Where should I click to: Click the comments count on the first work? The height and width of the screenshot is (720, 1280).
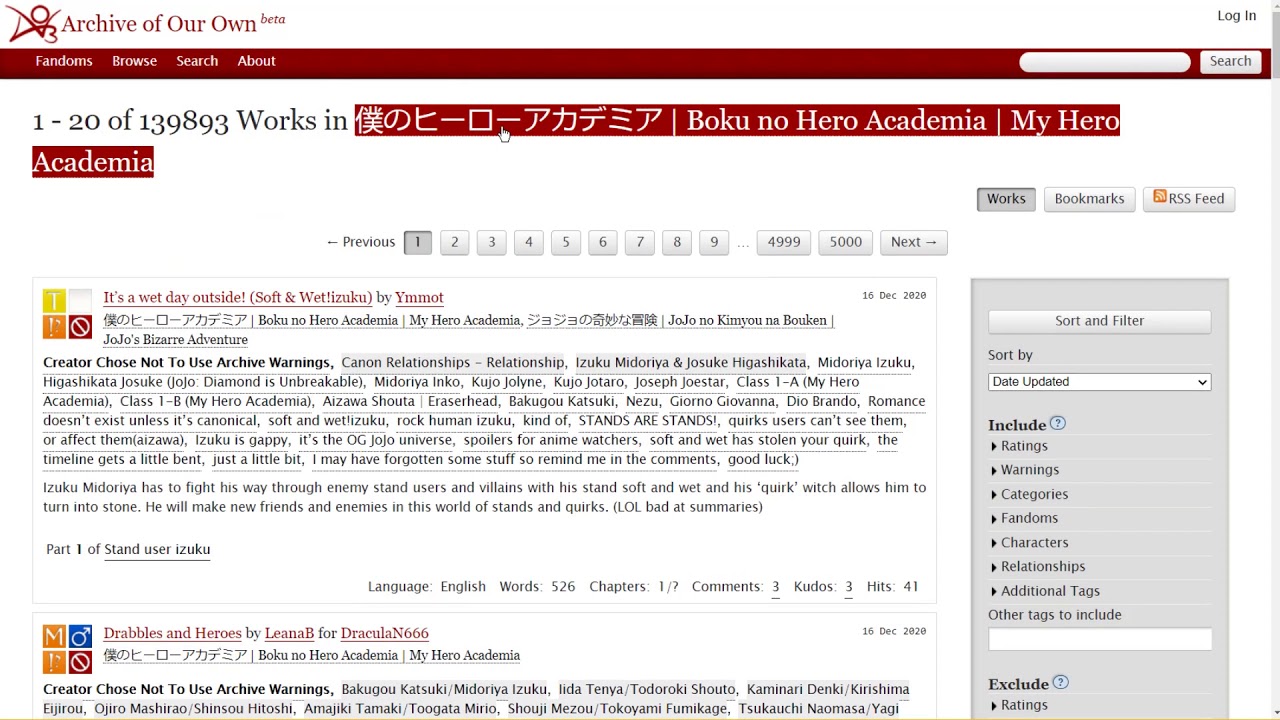pos(775,587)
